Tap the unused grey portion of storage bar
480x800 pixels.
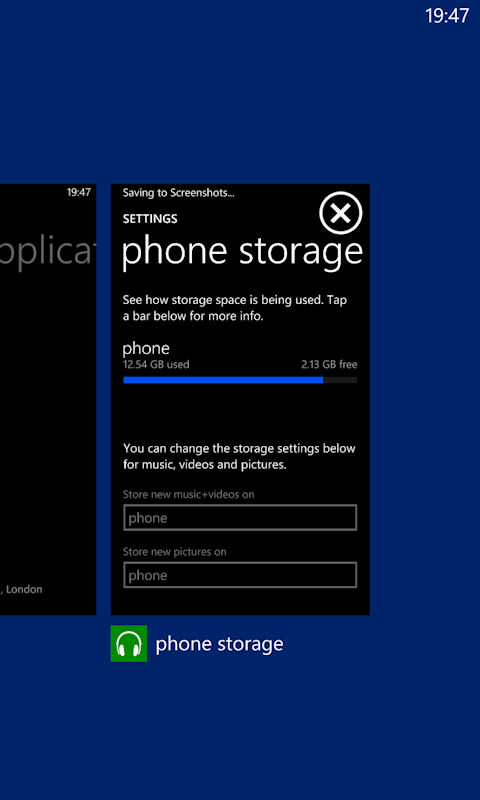pos(340,380)
